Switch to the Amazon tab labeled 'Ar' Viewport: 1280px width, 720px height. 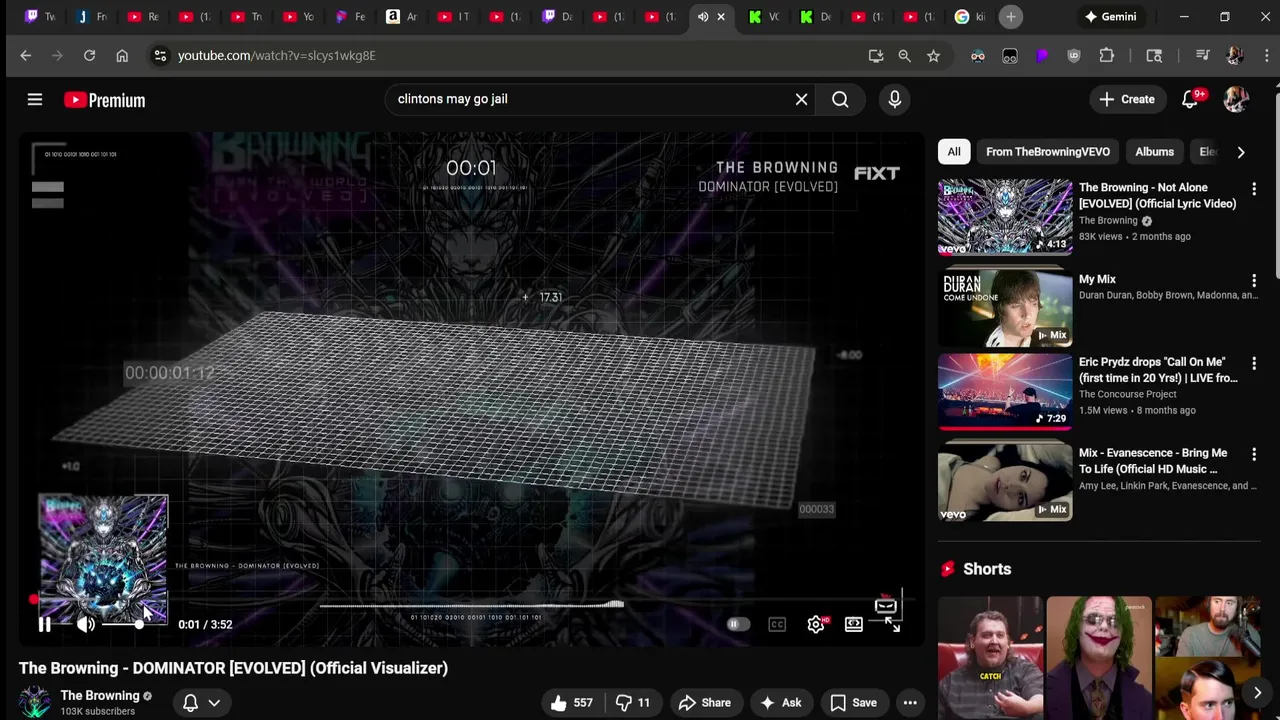pos(403,17)
